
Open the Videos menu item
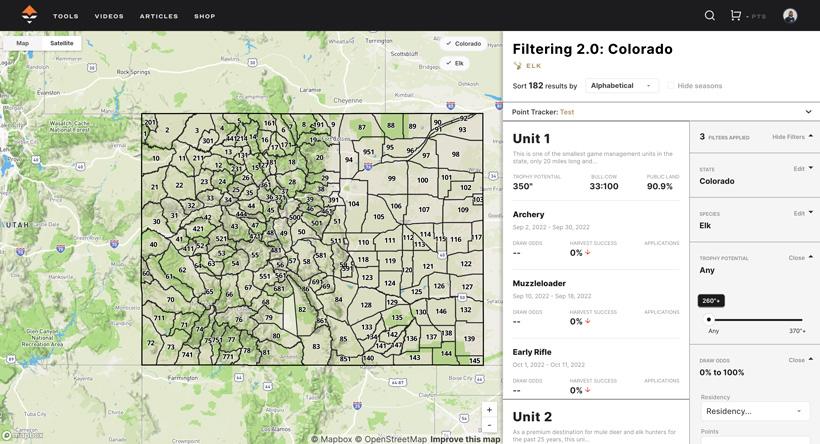coord(109,16)
